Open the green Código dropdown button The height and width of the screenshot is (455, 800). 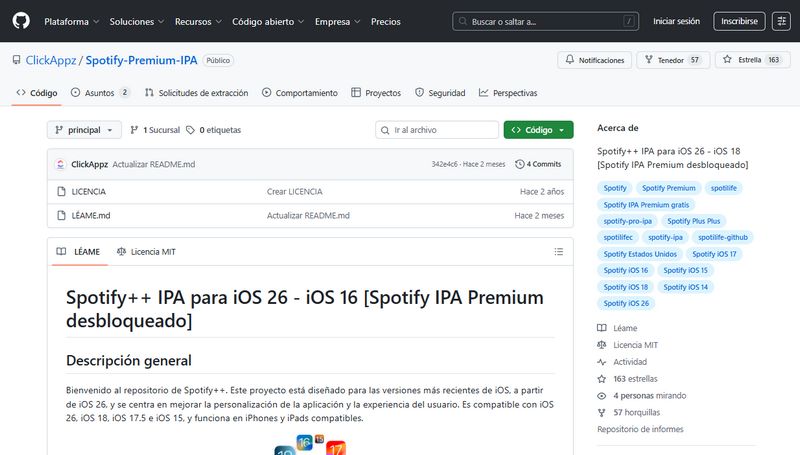pos(538,130)
